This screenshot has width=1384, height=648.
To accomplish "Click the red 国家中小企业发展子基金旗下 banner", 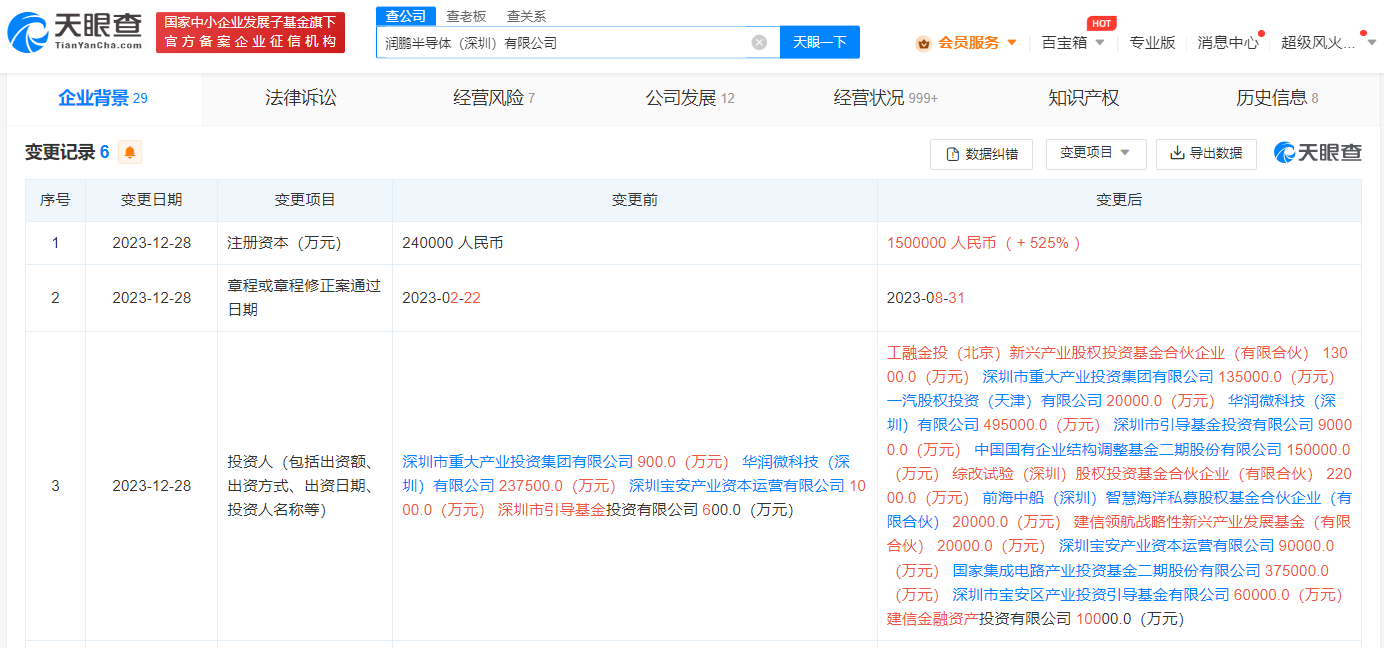I will [x=250, y=32].
